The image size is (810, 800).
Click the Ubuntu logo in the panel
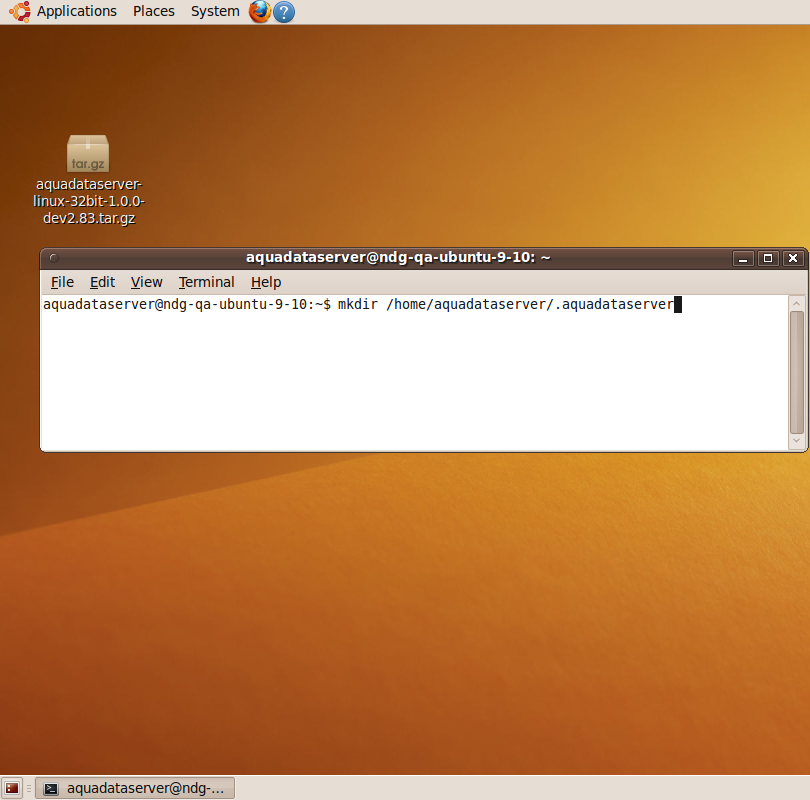pyautogui.click(x=20, y=11)
